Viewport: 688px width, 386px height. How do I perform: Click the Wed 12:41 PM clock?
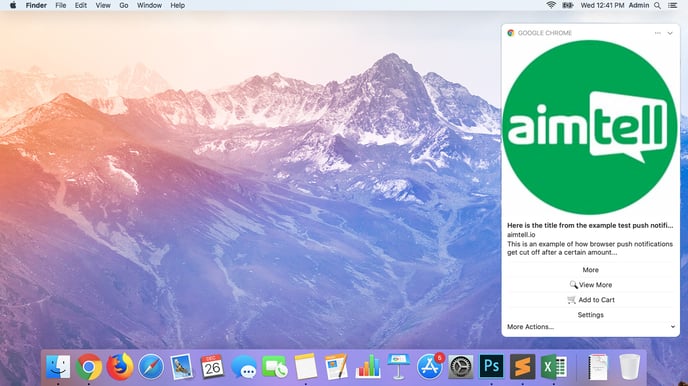click(x=602, y=5)
